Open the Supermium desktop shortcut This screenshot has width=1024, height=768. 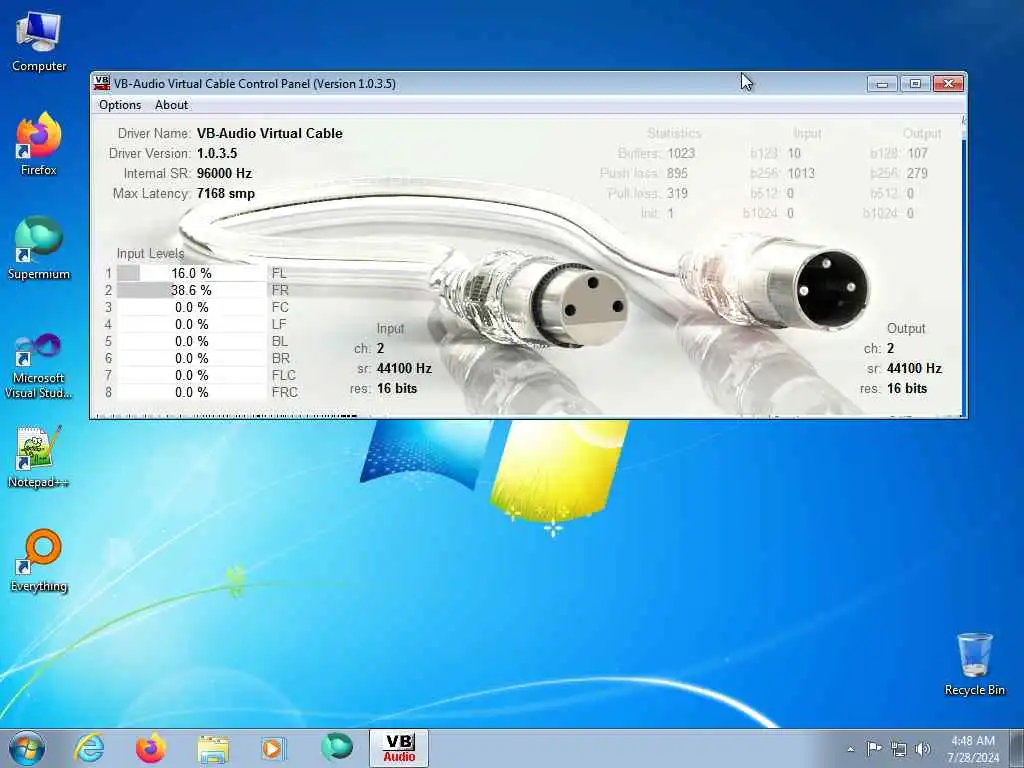[39, 248]
